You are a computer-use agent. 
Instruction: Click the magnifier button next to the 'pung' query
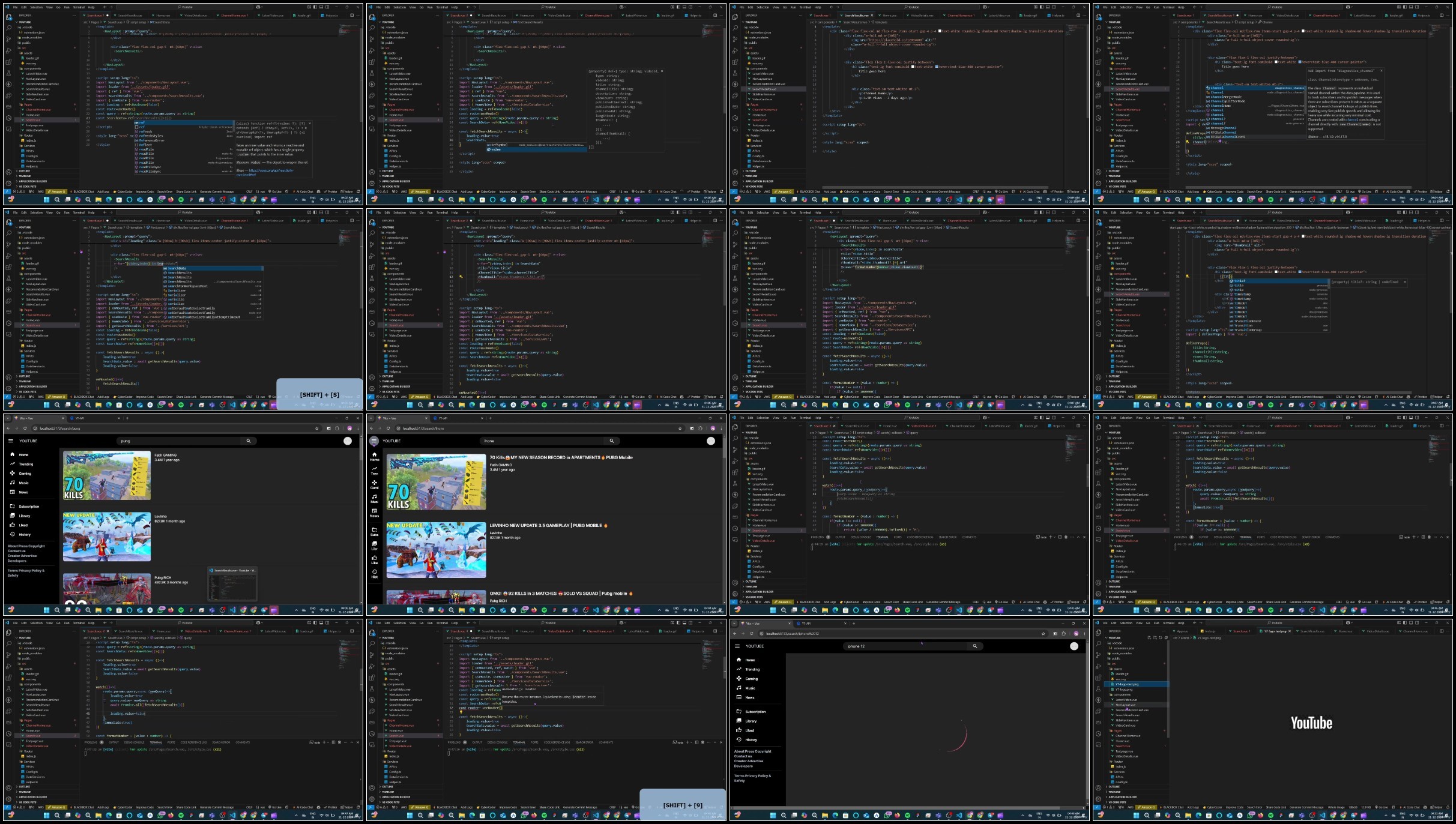248,441
